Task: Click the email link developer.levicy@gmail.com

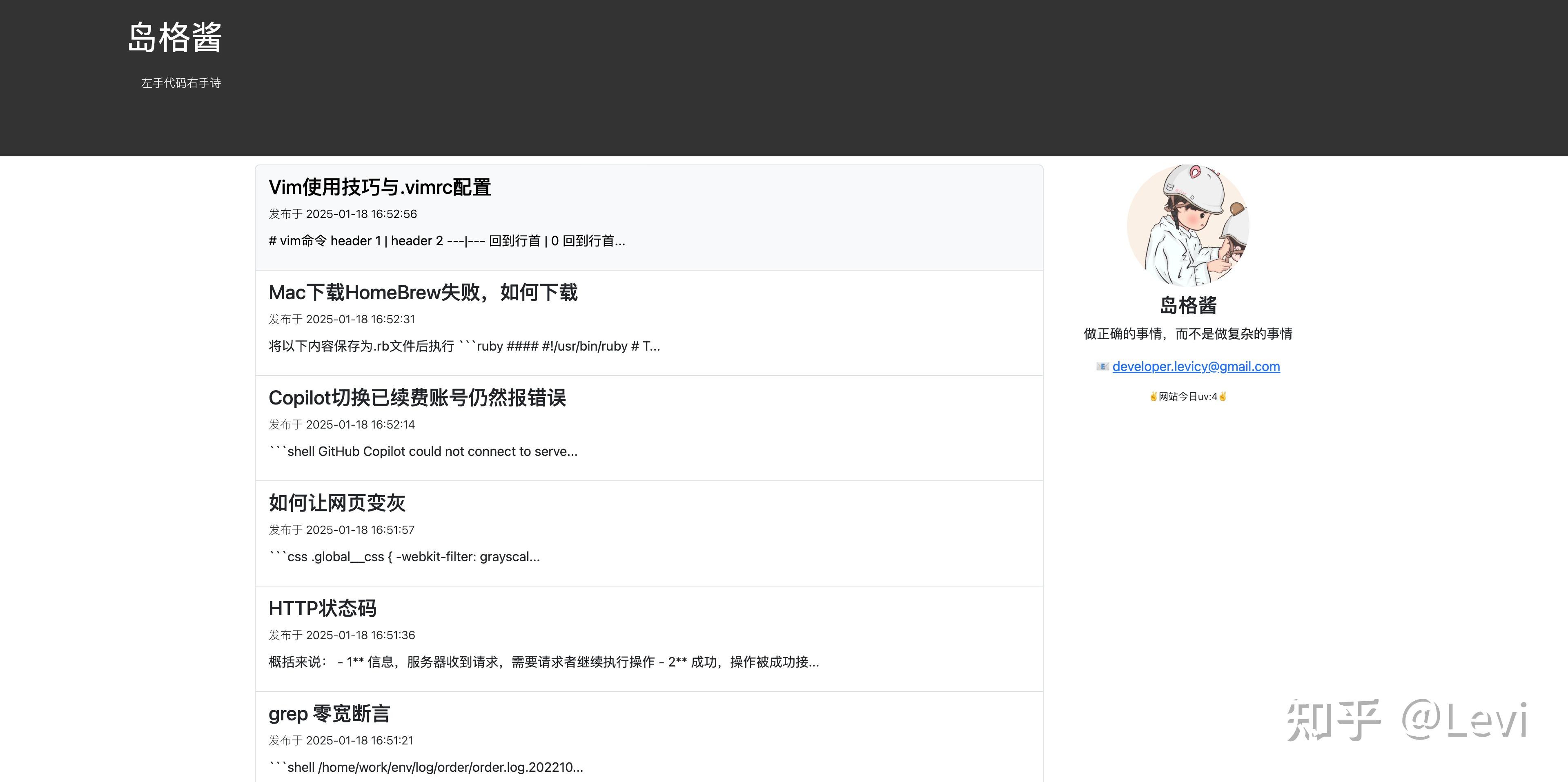Action: (1196, 367)
